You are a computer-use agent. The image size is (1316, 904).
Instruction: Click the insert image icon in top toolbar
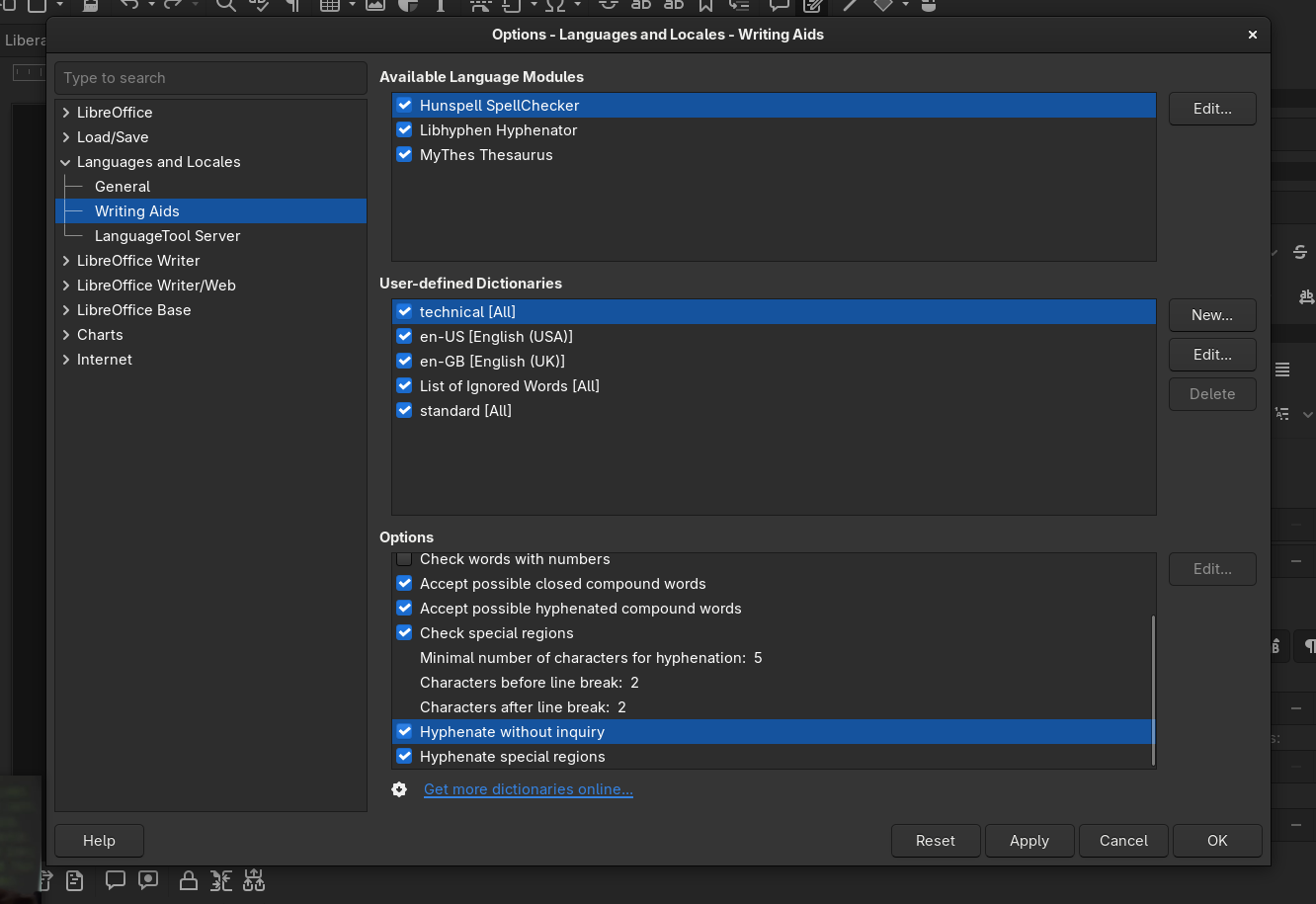click(x=375, y=5)
